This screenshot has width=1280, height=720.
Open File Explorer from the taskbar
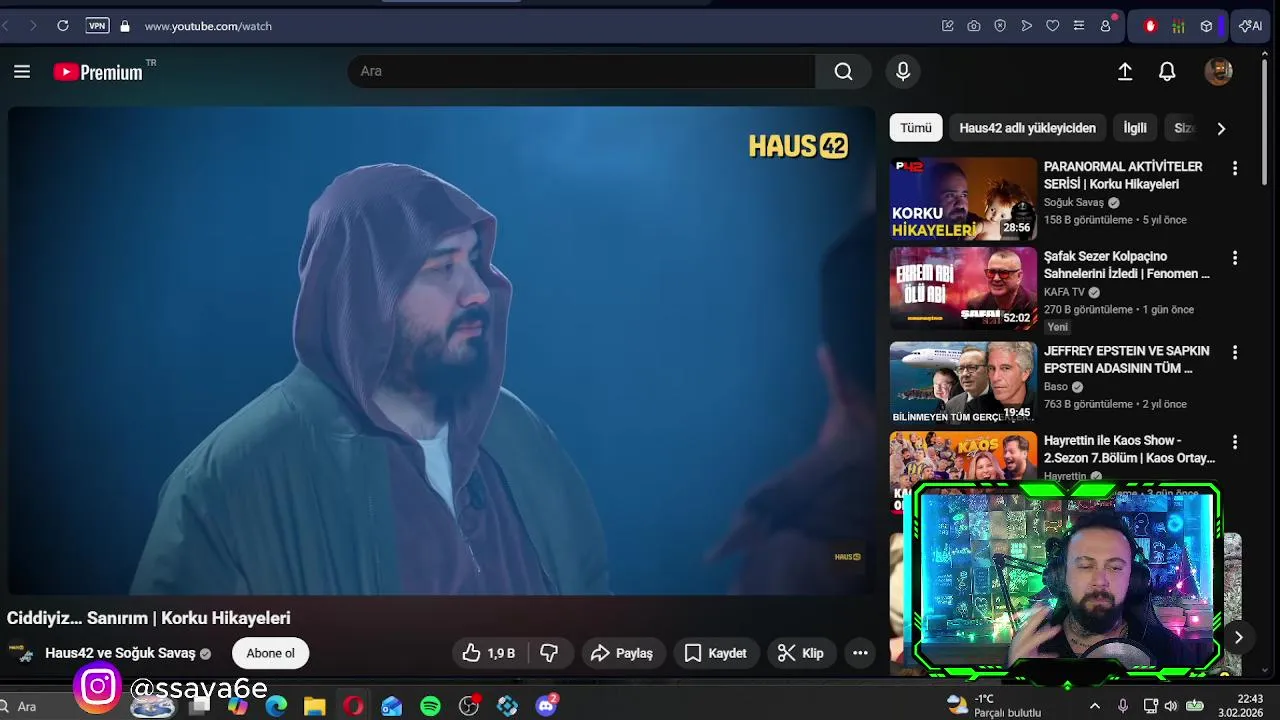[315, 706]
